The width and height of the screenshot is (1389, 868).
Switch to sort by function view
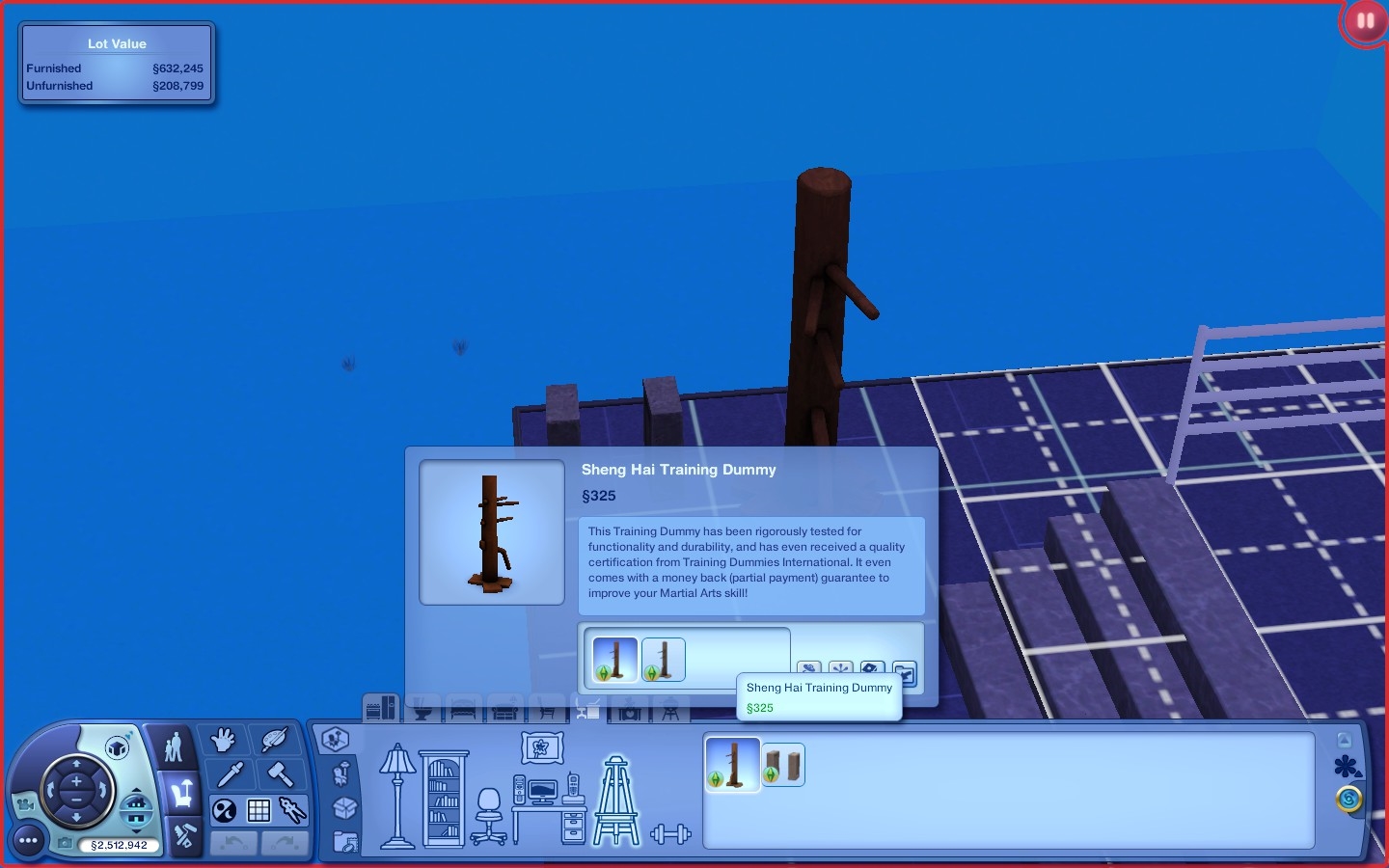[335, 740]
